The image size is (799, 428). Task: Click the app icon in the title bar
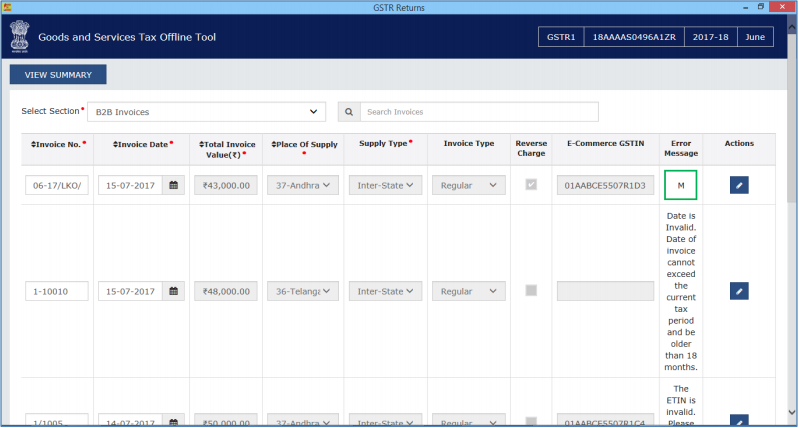7,7
